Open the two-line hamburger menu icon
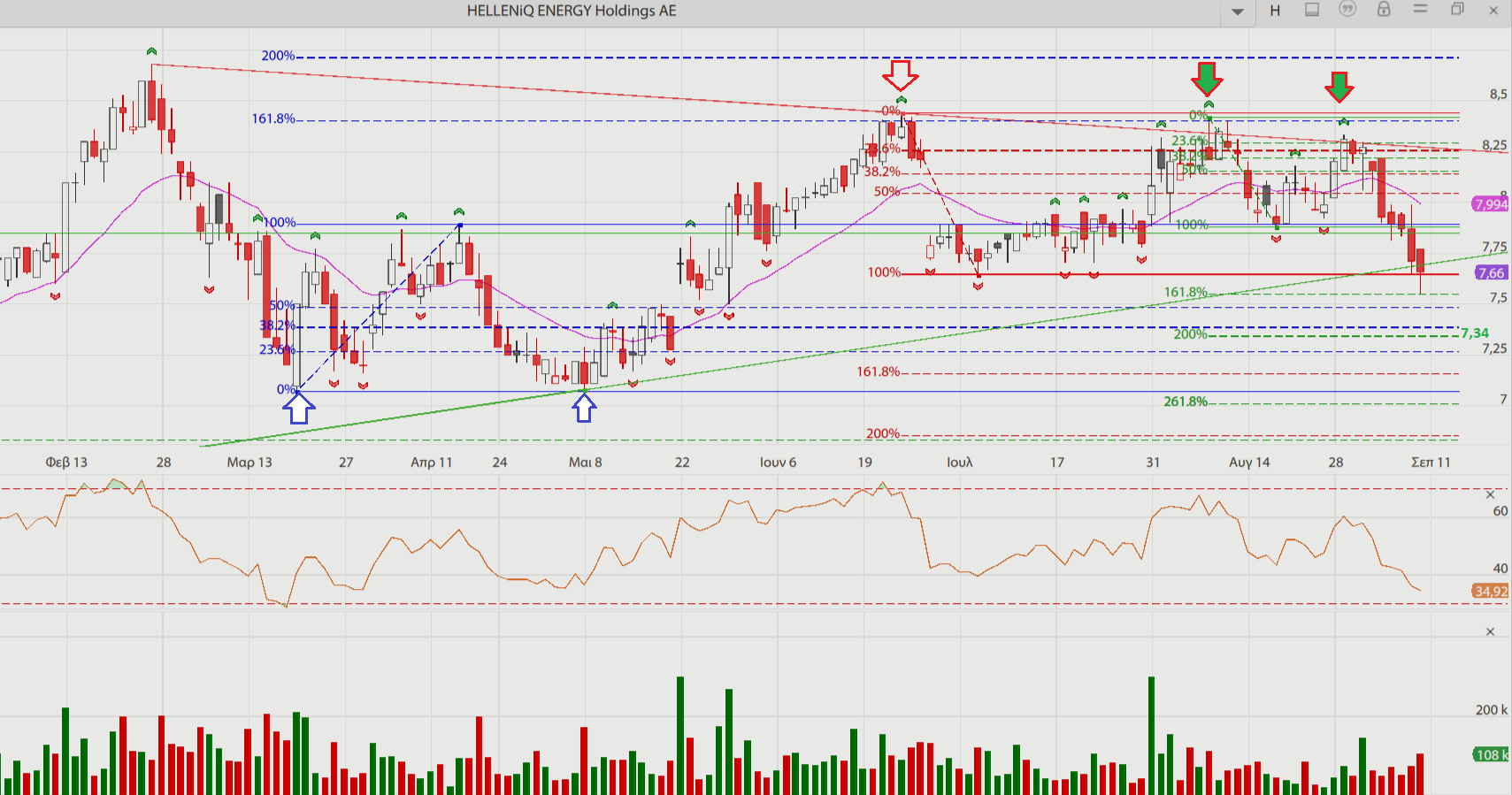Image resolution: width=1512 pixels, height=795 pixels. [x=1420, y=9]
